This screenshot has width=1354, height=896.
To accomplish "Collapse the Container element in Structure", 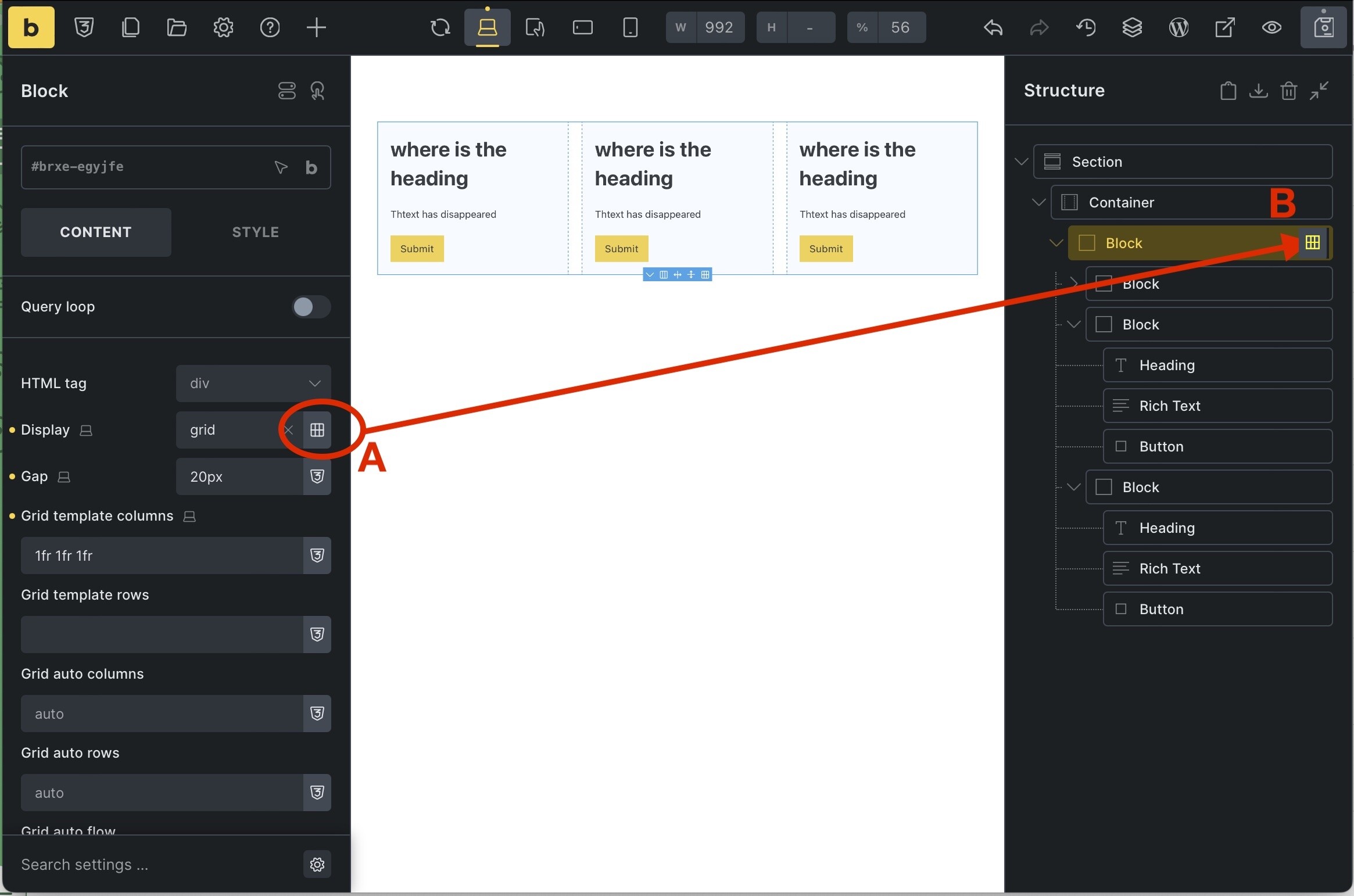I will point(1038,202).
